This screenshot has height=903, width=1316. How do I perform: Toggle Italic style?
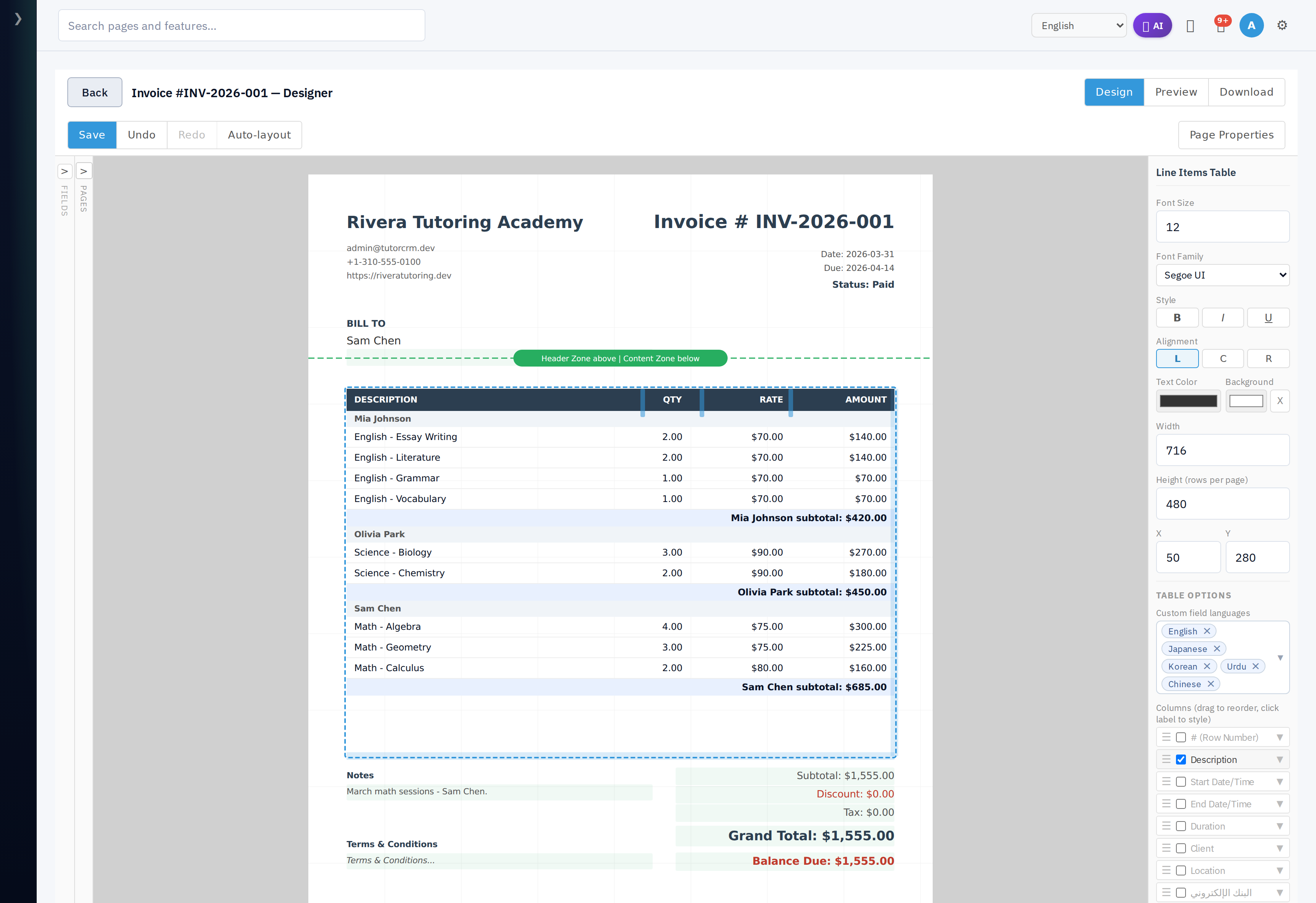pos(1223,318)
